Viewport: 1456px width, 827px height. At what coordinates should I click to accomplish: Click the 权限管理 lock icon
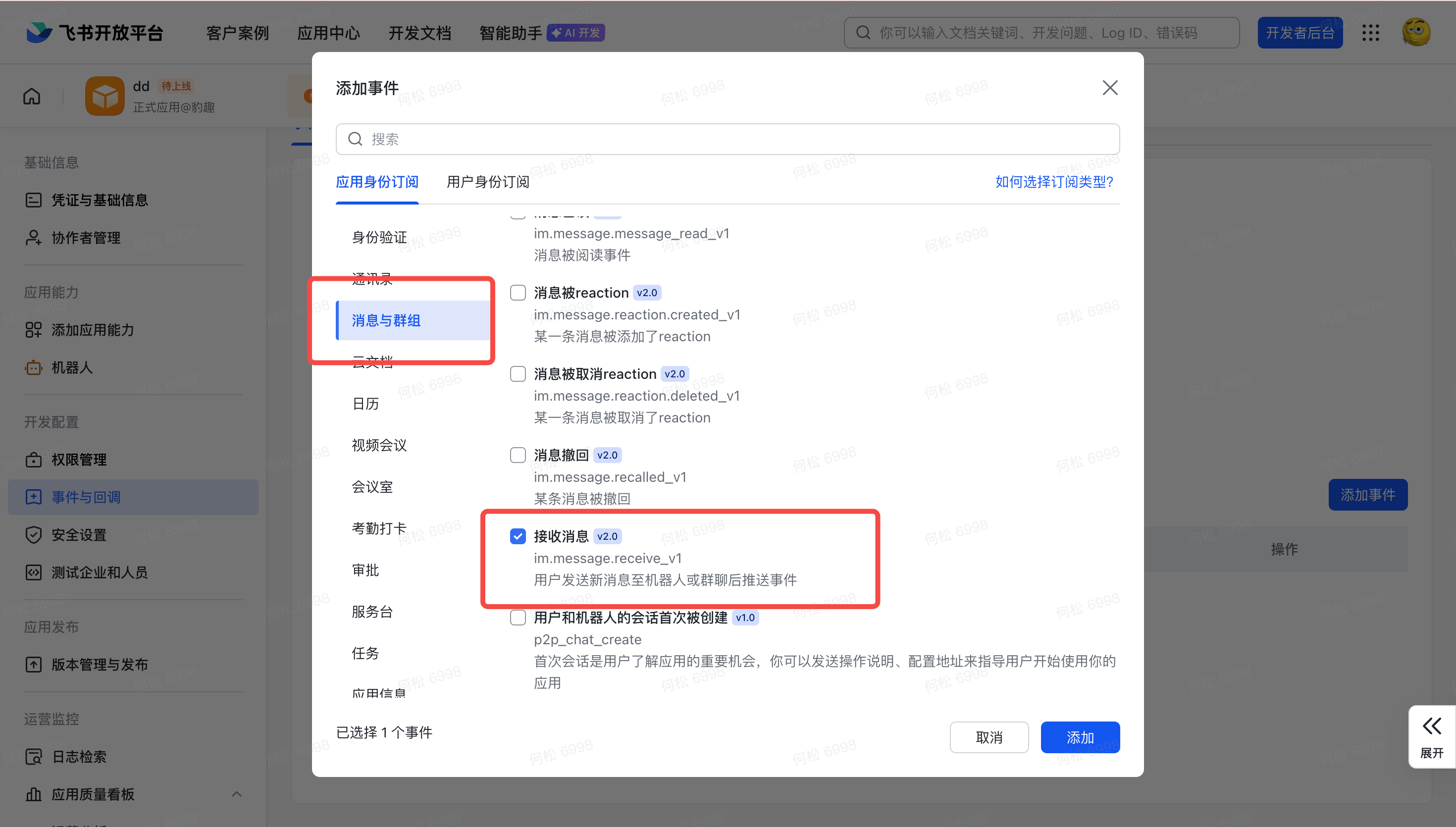[34, 460]
